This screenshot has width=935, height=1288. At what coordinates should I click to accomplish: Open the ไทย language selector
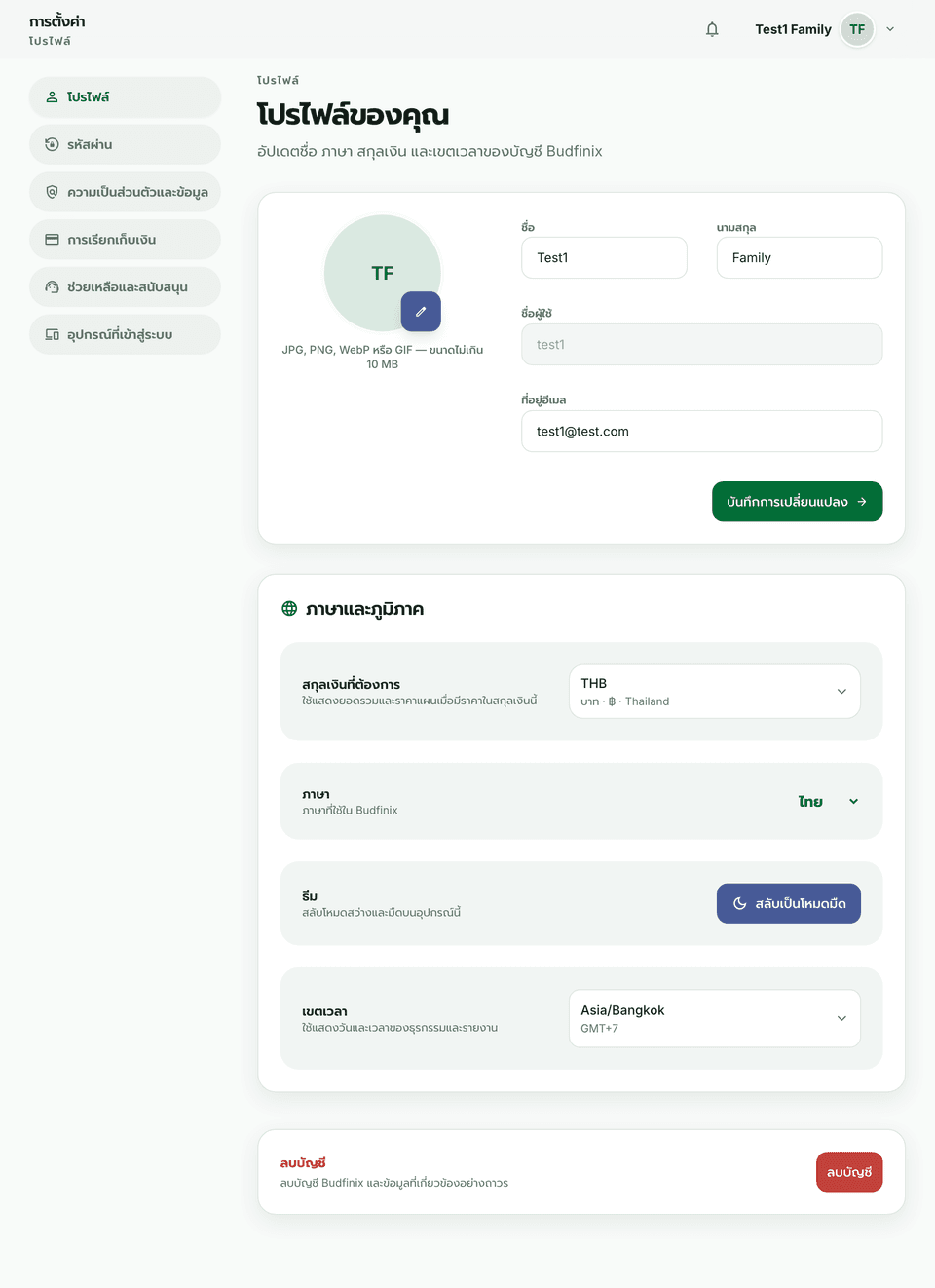point(828,802)
